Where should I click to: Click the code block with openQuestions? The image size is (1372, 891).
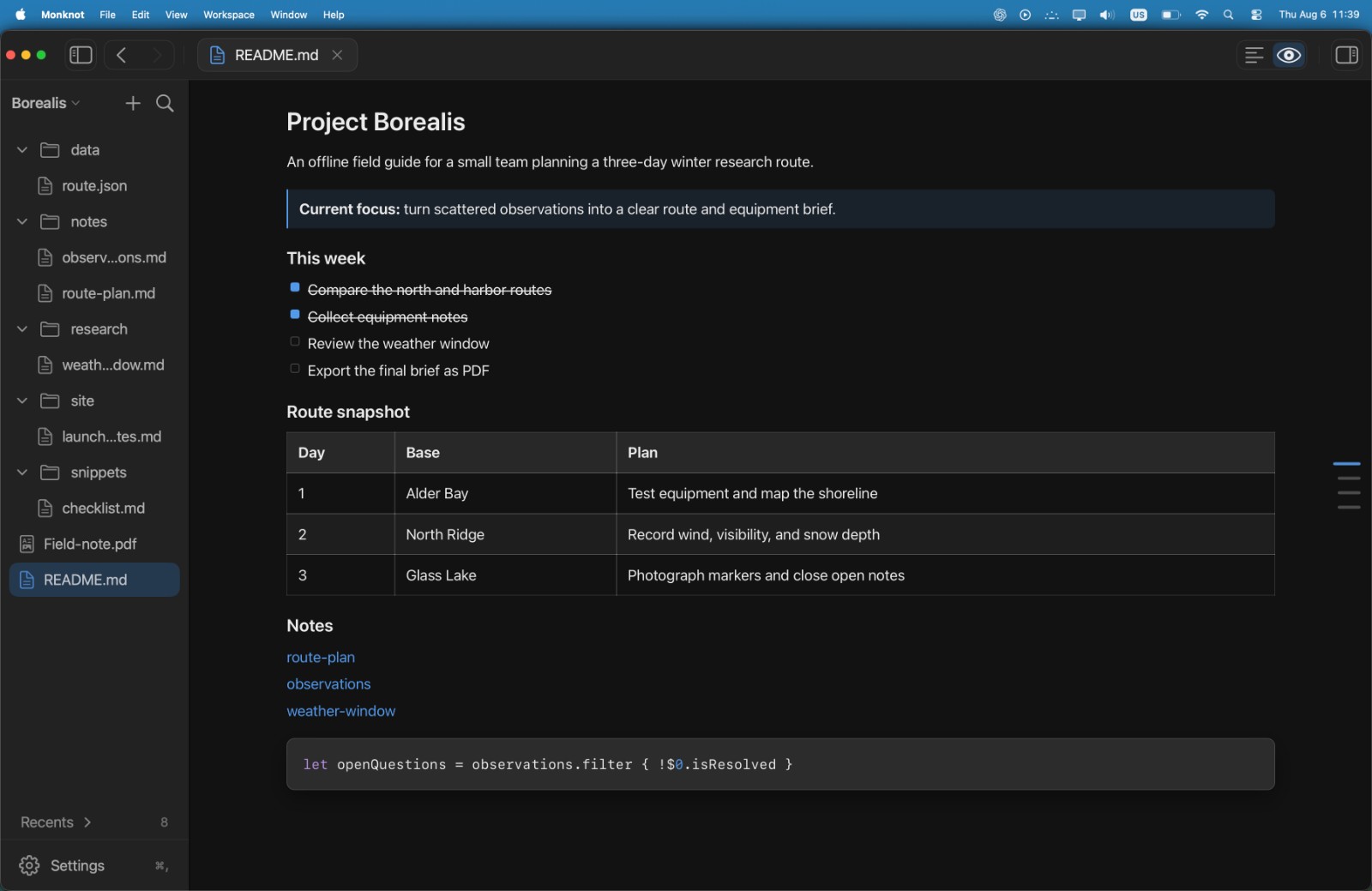(780, 764)
